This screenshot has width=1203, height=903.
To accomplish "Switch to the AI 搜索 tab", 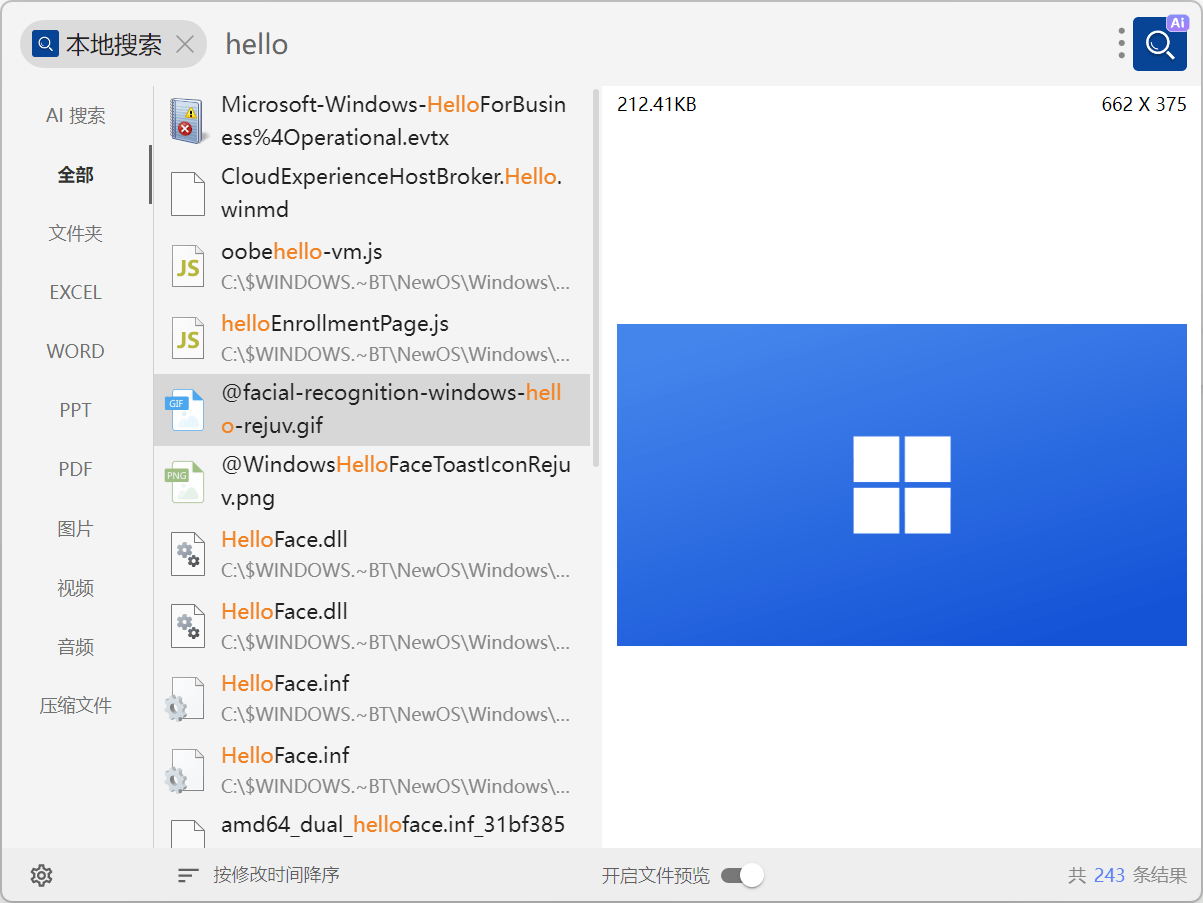I will [76, 116].
